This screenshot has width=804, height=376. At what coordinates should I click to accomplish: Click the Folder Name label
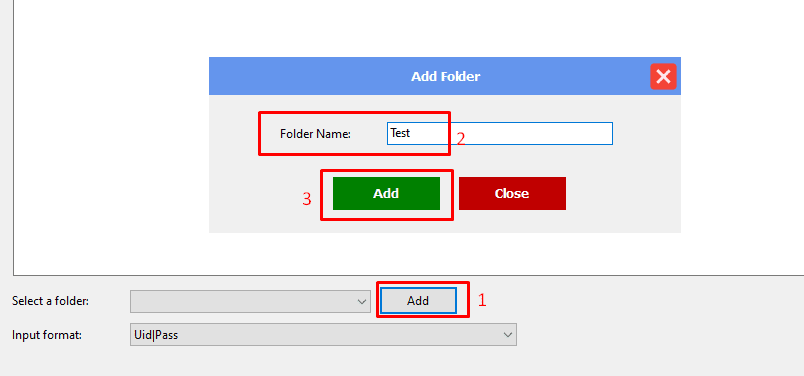pos(315,134)
